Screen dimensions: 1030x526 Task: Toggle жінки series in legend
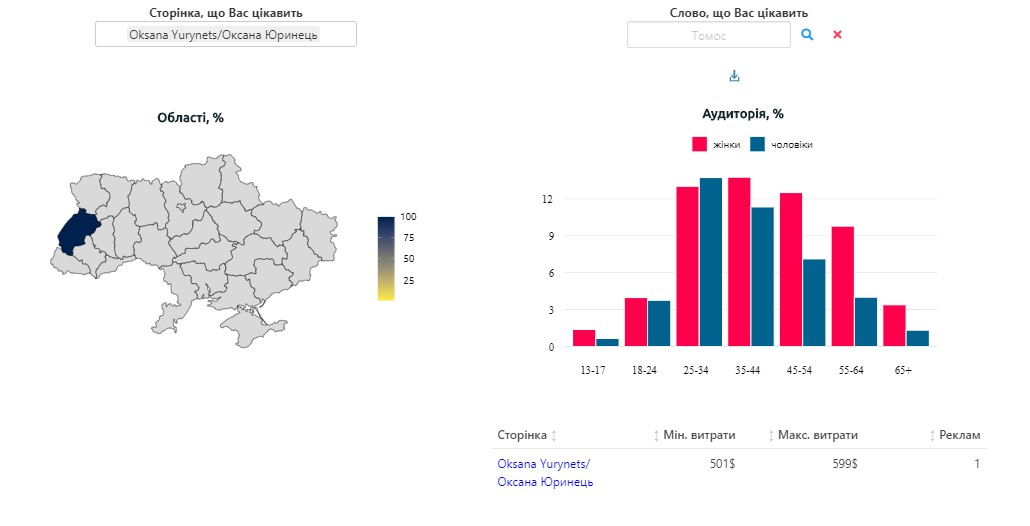[x=717, y=145]
